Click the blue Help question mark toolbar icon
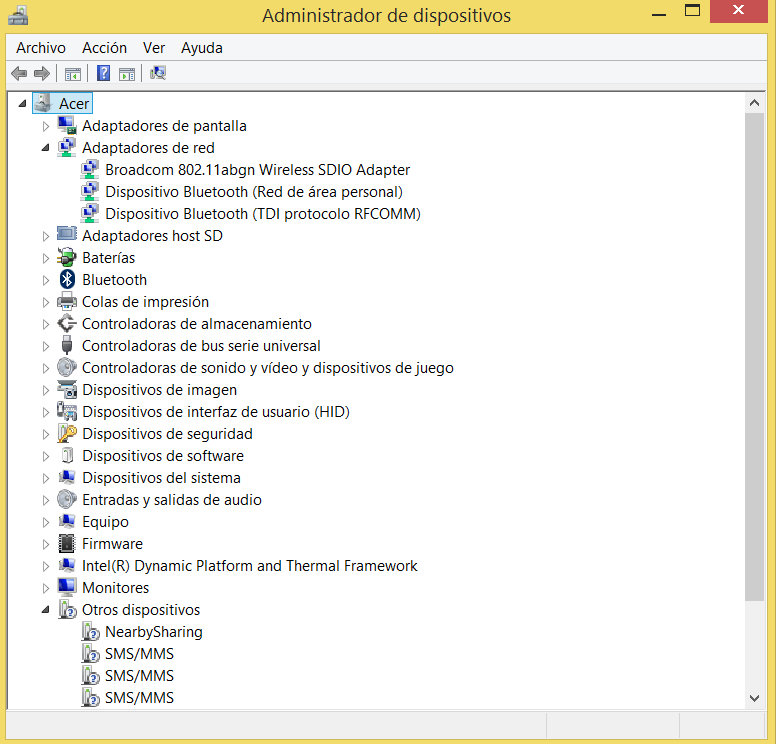 (x=103, y=73)
